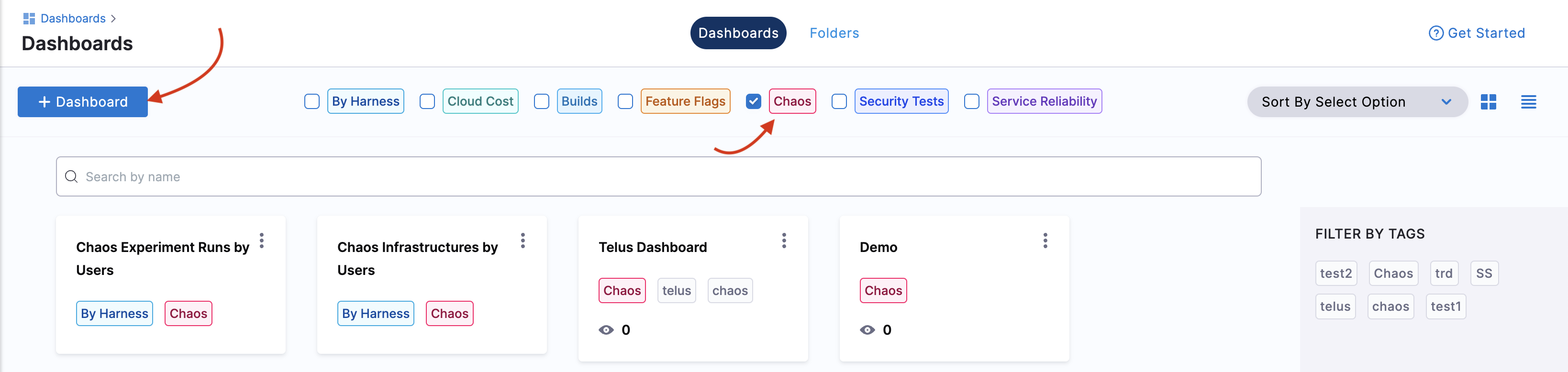Image resolution: width=1568 pixels, height=372 pixels.
Task: Open the Folders tab
Action: 834,33
